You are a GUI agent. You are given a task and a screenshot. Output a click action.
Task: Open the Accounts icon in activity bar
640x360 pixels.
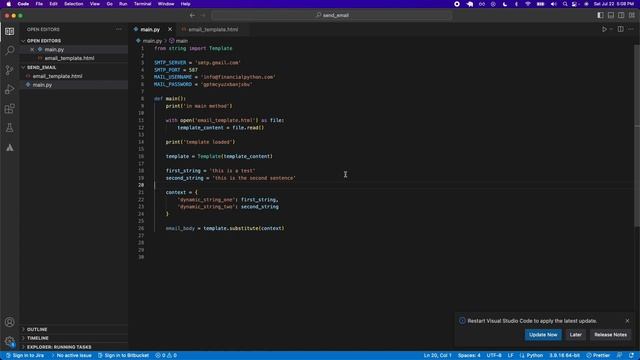tap(9, 322)
